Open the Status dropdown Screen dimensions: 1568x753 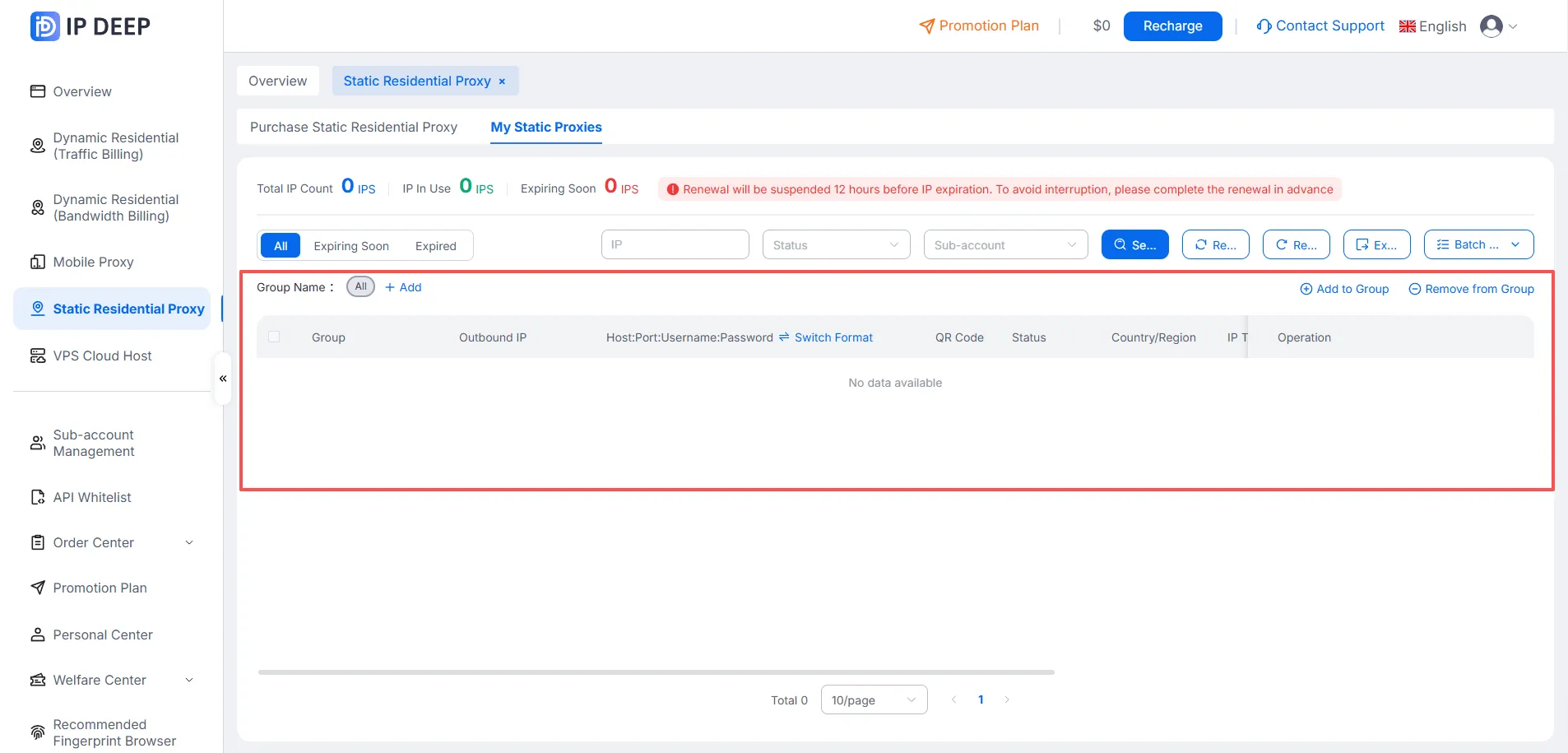pyautogui.click(x=837, y=244)
